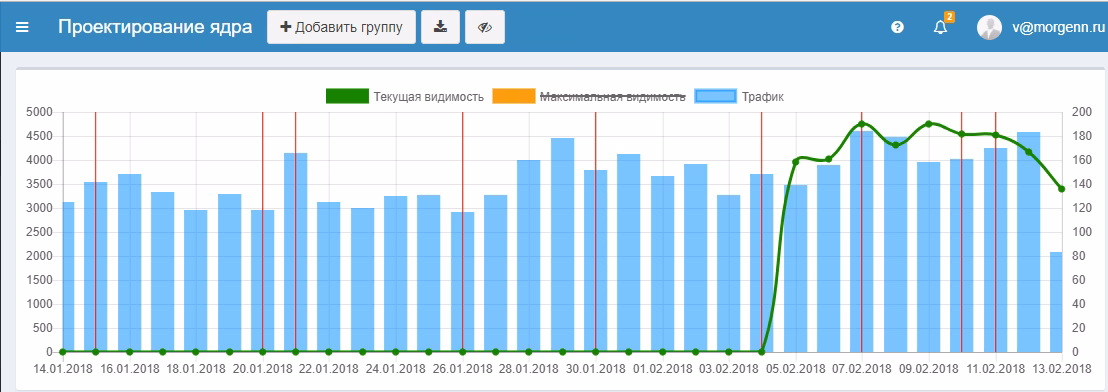Click traffic bar for 13.02.2018
1108x392 pixels.
pos(1056,302)
